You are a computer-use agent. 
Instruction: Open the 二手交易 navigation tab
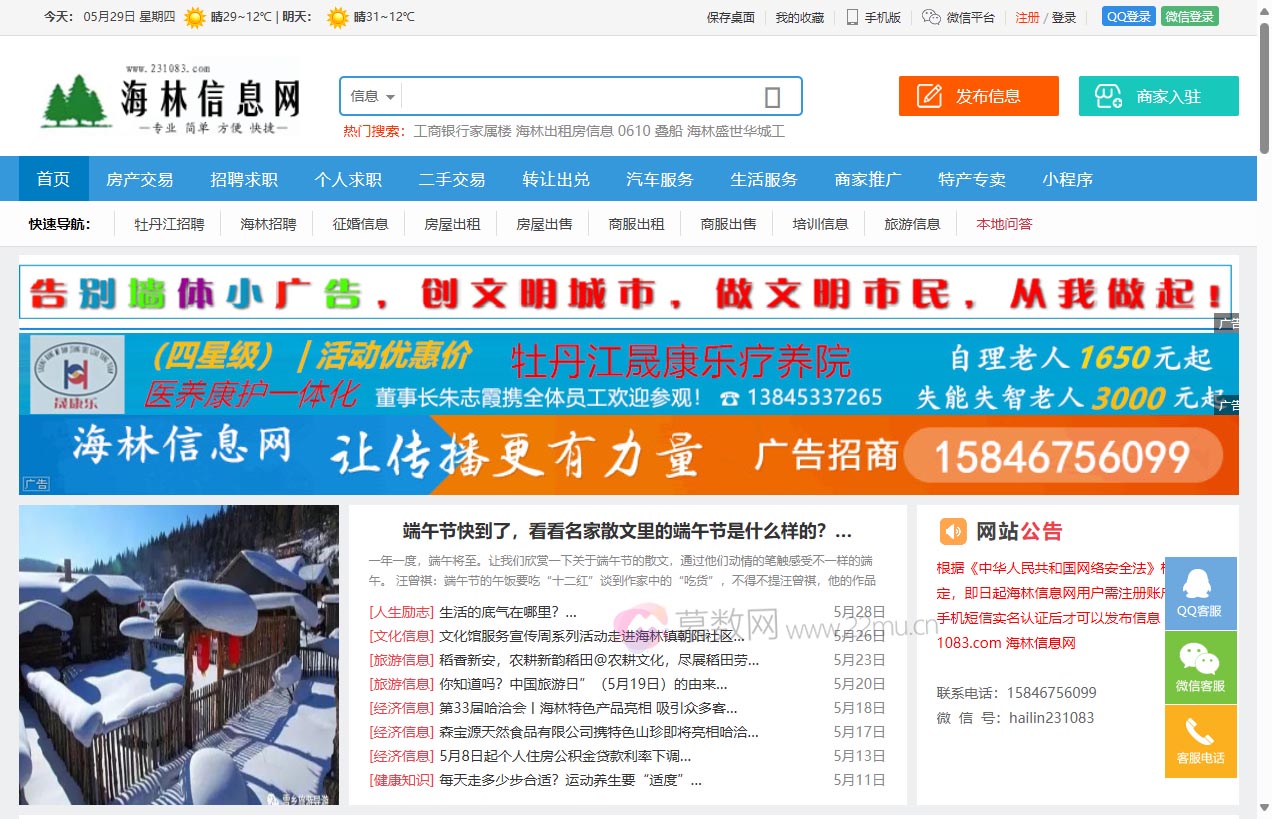(453, 178)
